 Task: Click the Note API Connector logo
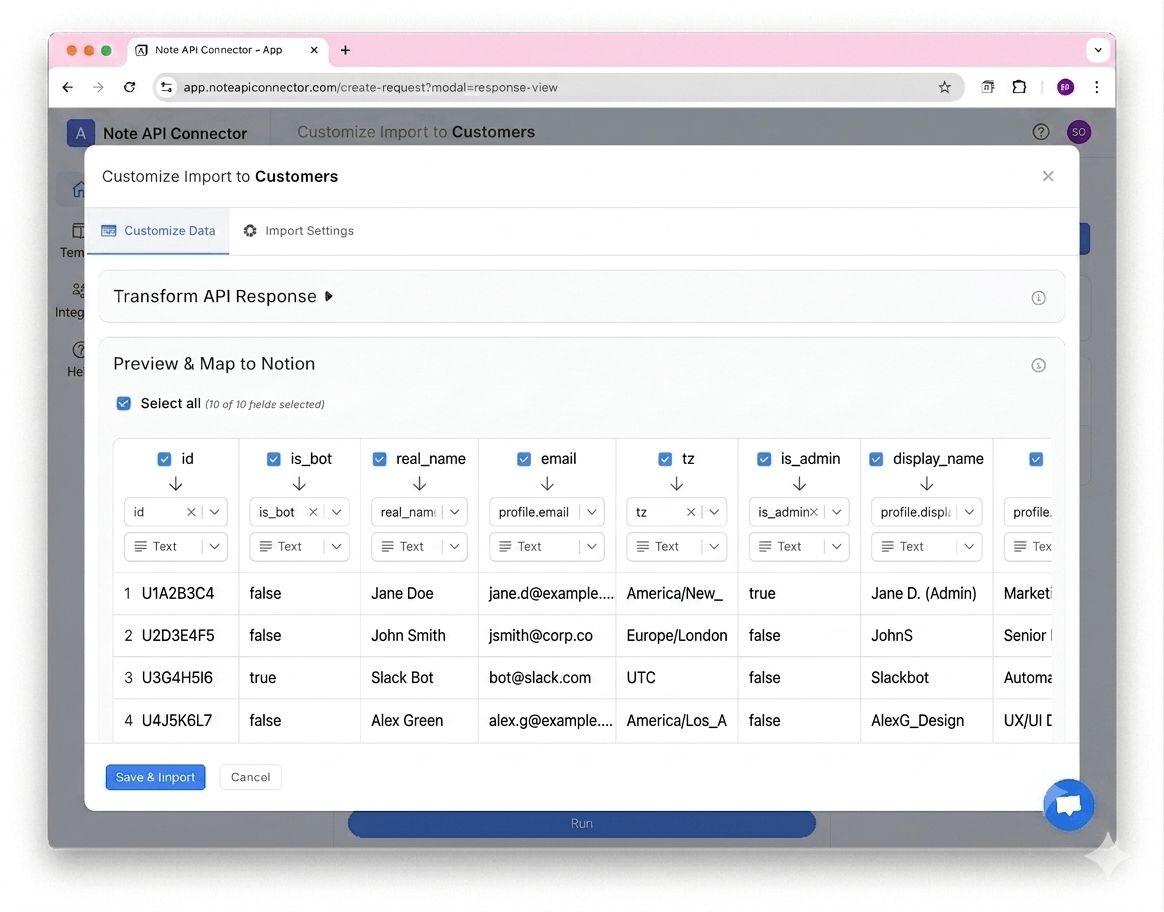[x=80, y=134]
